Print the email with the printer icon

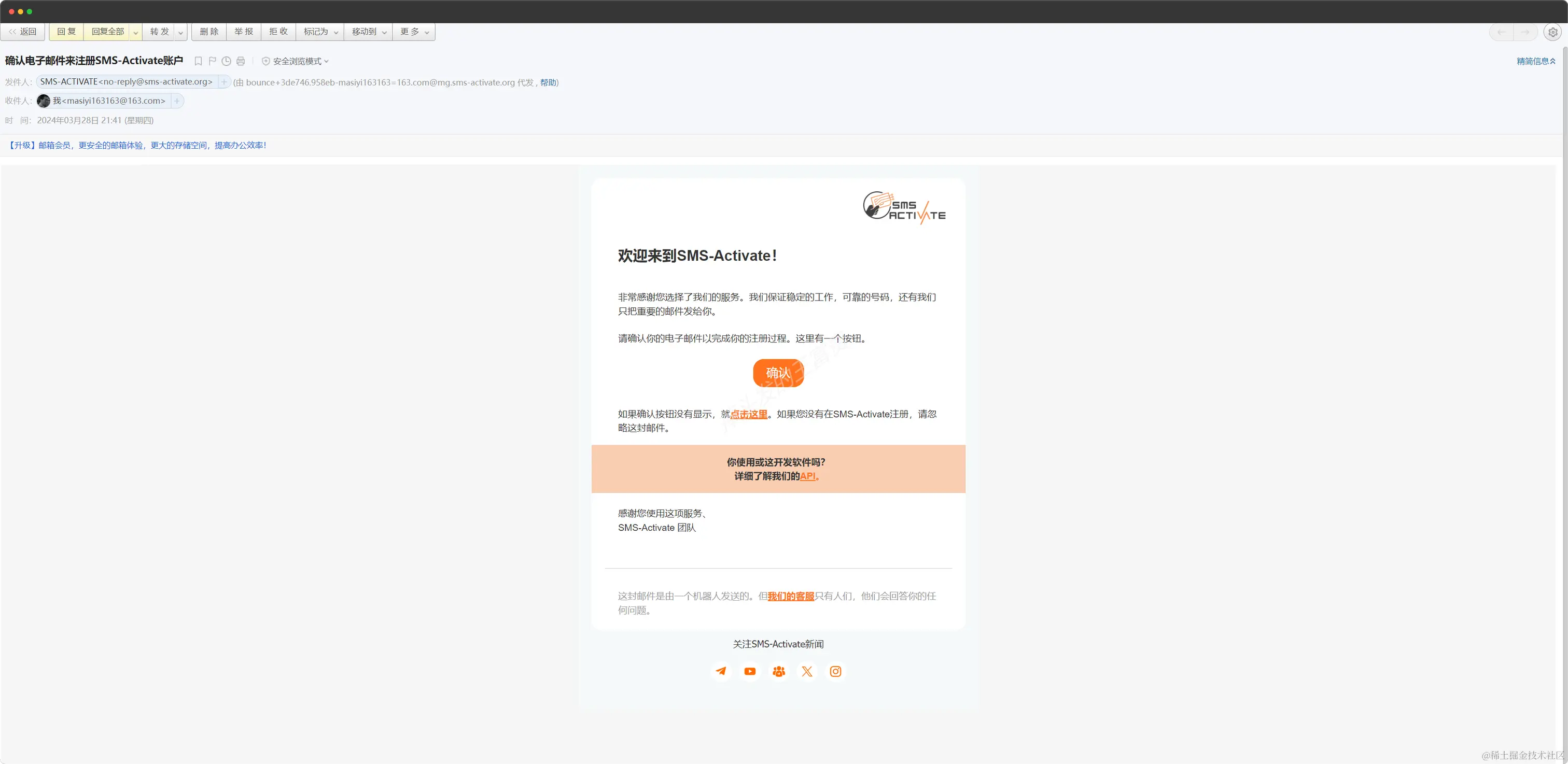[241, 62]
